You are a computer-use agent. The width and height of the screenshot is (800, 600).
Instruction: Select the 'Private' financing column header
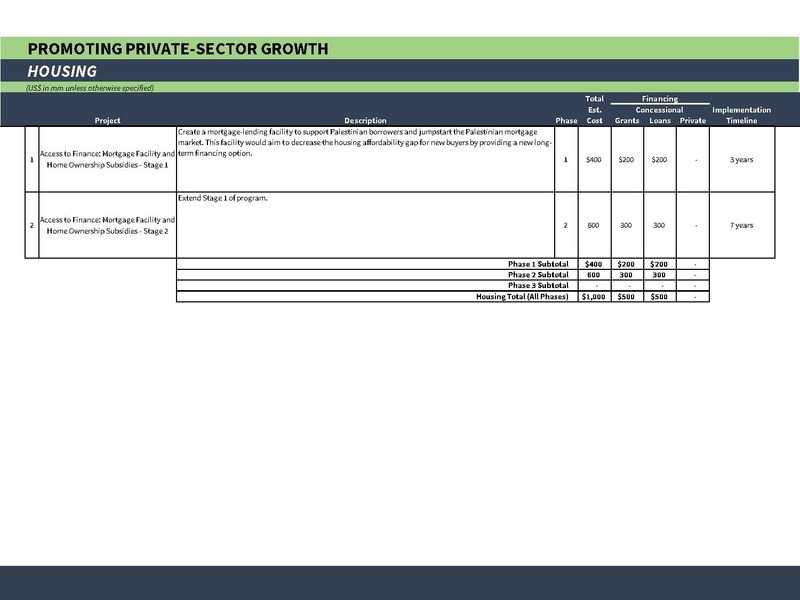692,121
